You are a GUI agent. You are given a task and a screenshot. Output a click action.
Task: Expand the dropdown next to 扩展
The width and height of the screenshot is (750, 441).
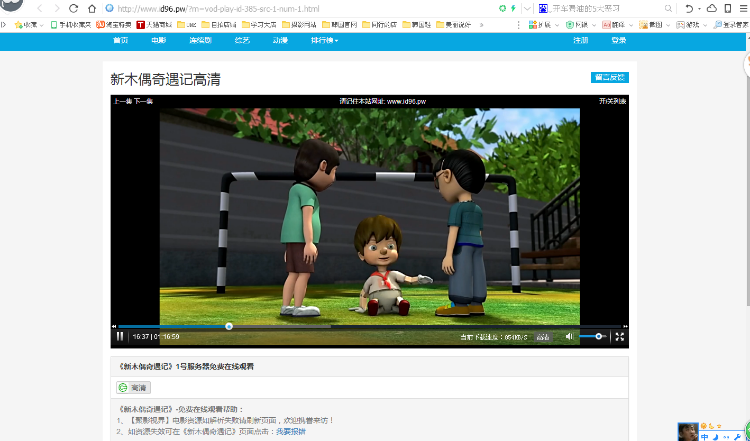coord(556,25)
